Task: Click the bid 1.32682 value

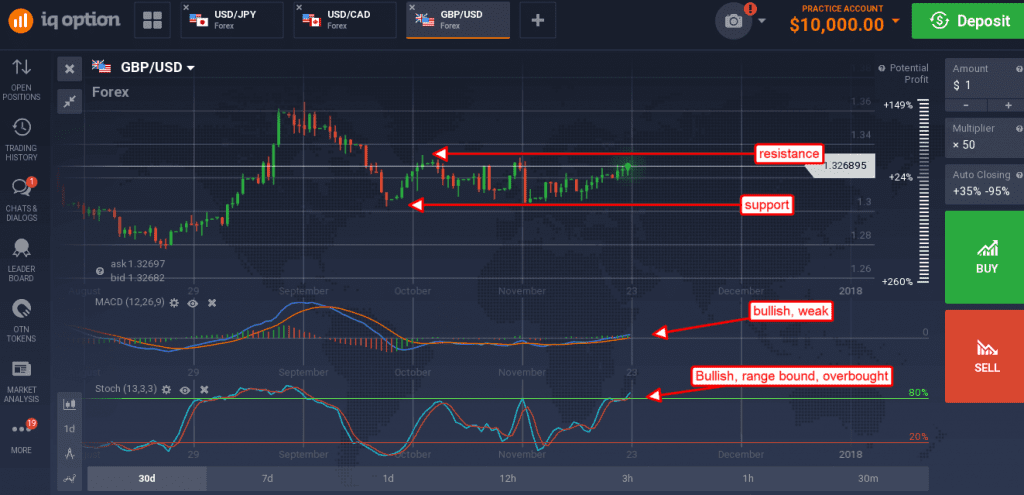Action: click(x=138, y=278)
